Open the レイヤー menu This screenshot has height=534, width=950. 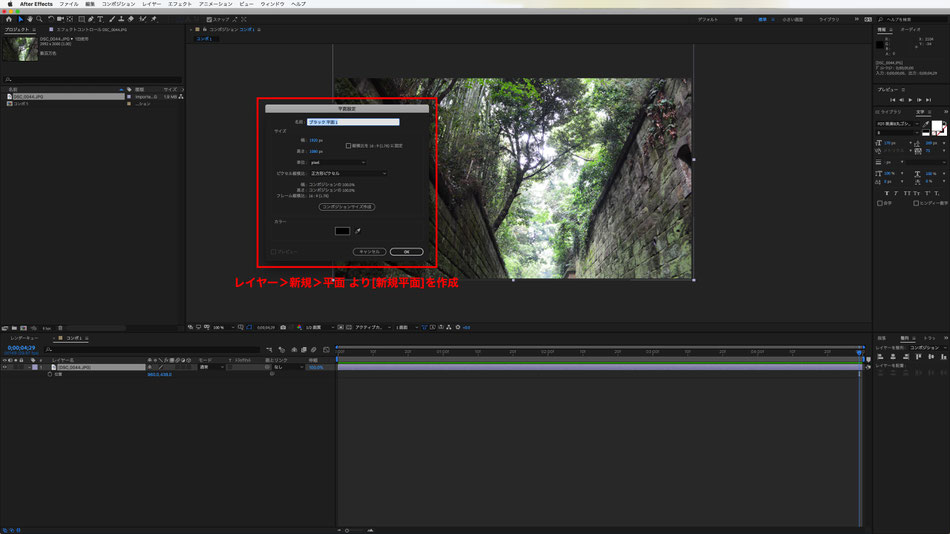tap(151, 4)
